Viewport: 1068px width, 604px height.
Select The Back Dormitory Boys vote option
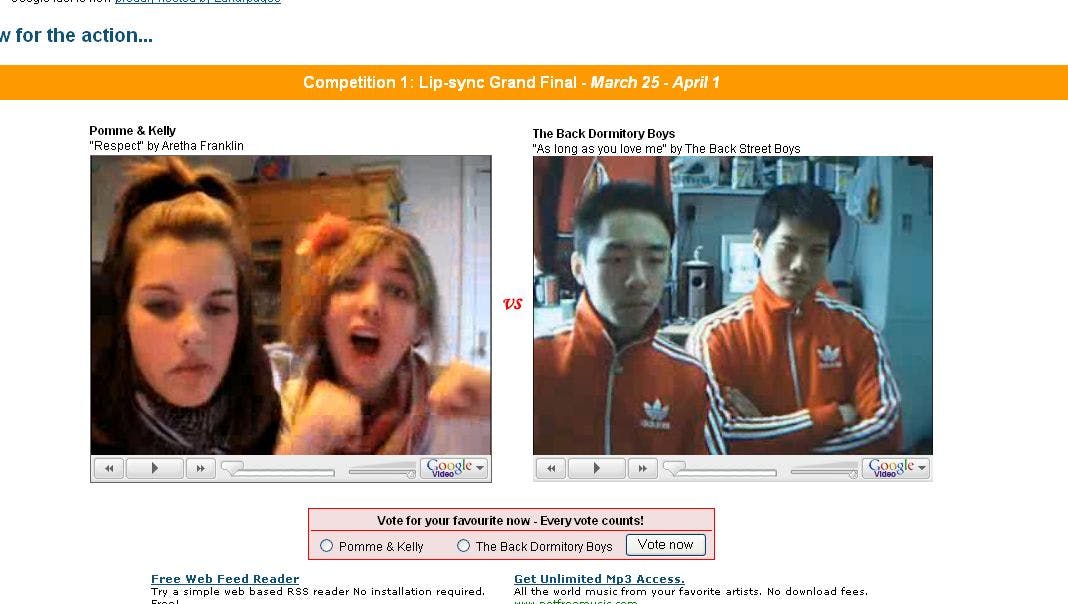(464, 546)
